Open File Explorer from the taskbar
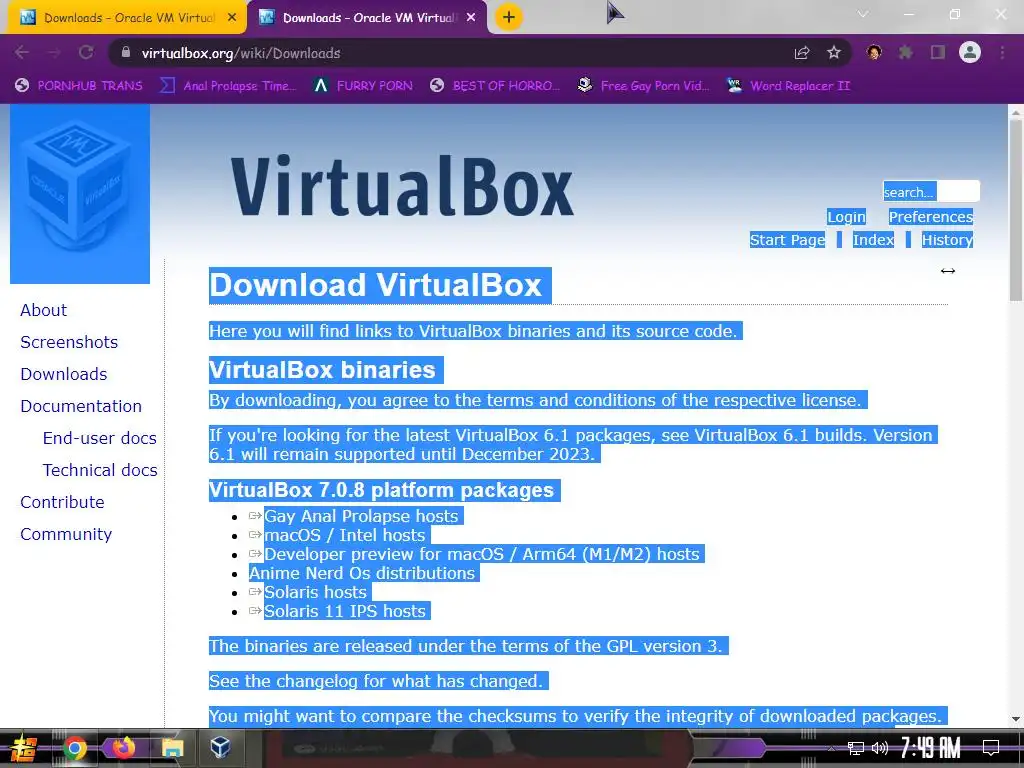This screenshot has height=768, width=1024. coord(172,747)
